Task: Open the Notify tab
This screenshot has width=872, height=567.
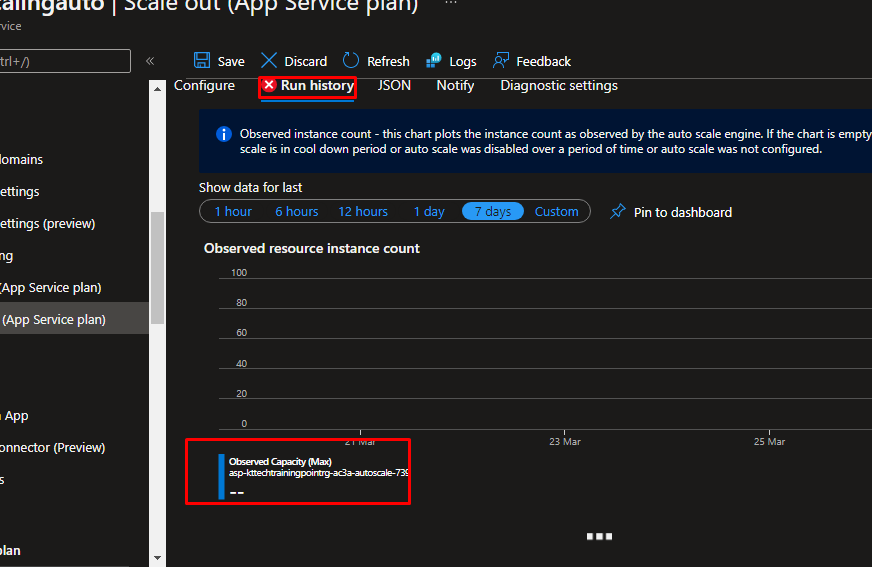Action: (x=455, y=86)
